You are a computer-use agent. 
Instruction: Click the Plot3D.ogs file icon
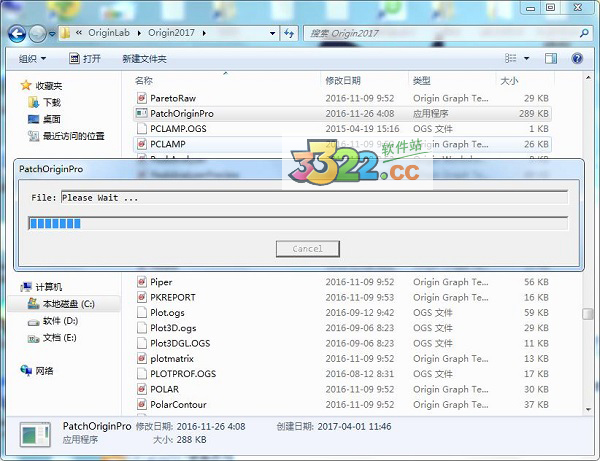tap(142, 328)
